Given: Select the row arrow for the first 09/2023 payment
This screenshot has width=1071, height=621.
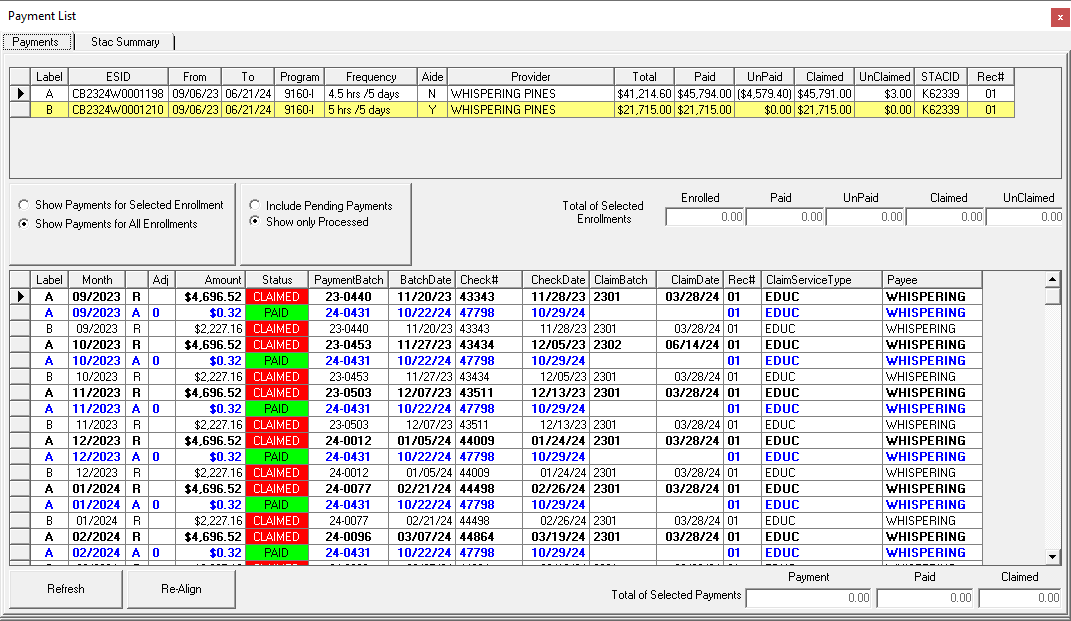Looking at the screenshot, I should click(20, 296).
